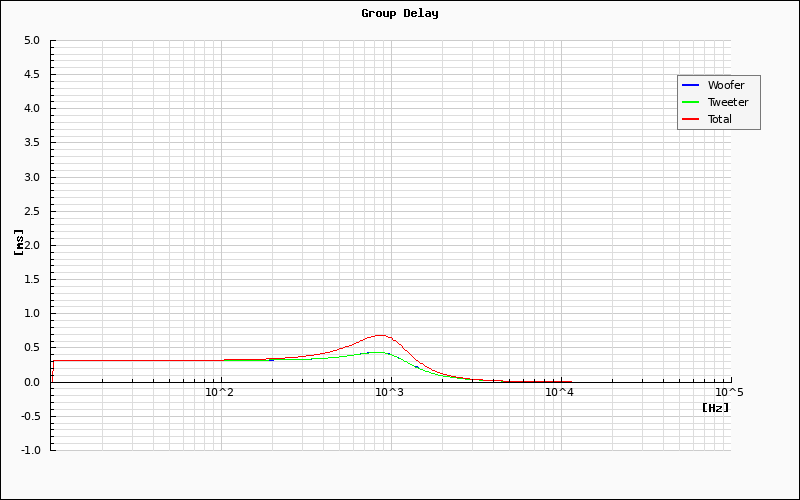Click the blue Woofer legend color line
Image resolution: width=800 pixels, height=500 pixels.
point(690,85)
